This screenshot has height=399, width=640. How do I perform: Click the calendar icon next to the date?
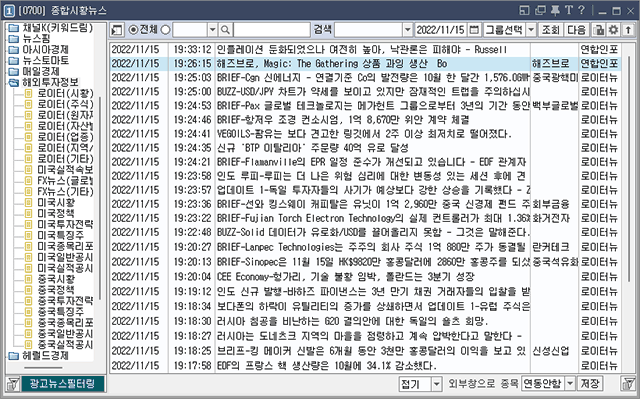pos(474,30)
